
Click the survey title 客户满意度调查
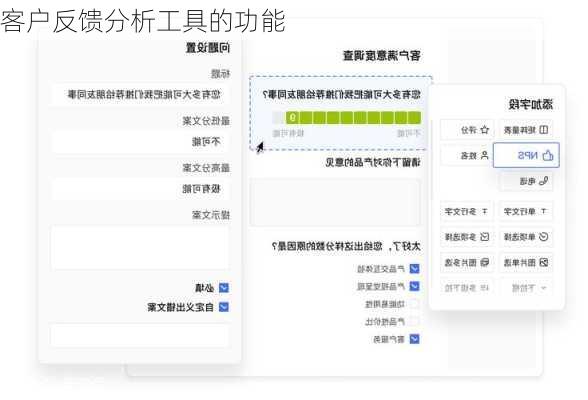point(382,56)
